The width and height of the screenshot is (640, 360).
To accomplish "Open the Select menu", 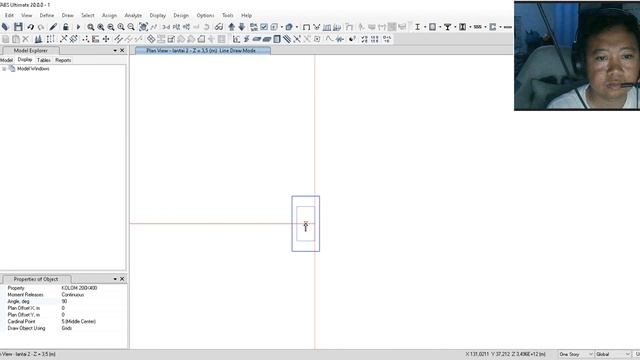I will pos(87,16).
